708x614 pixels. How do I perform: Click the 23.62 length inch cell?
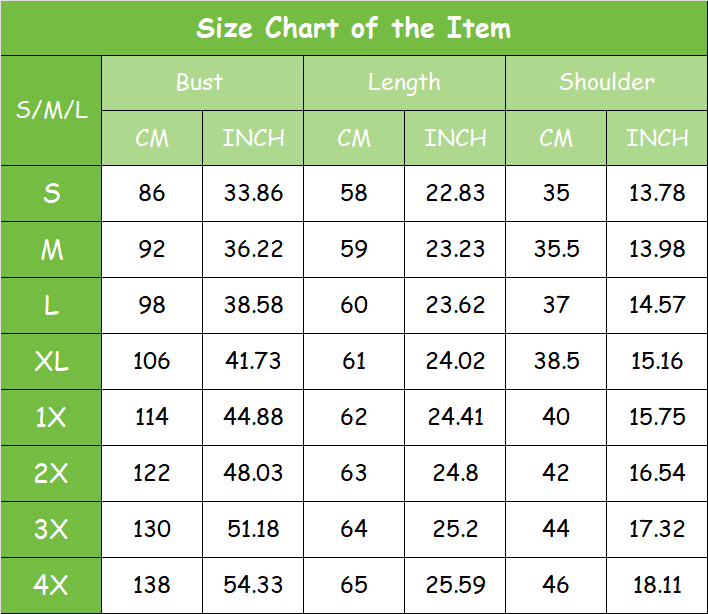click(455, 305)
